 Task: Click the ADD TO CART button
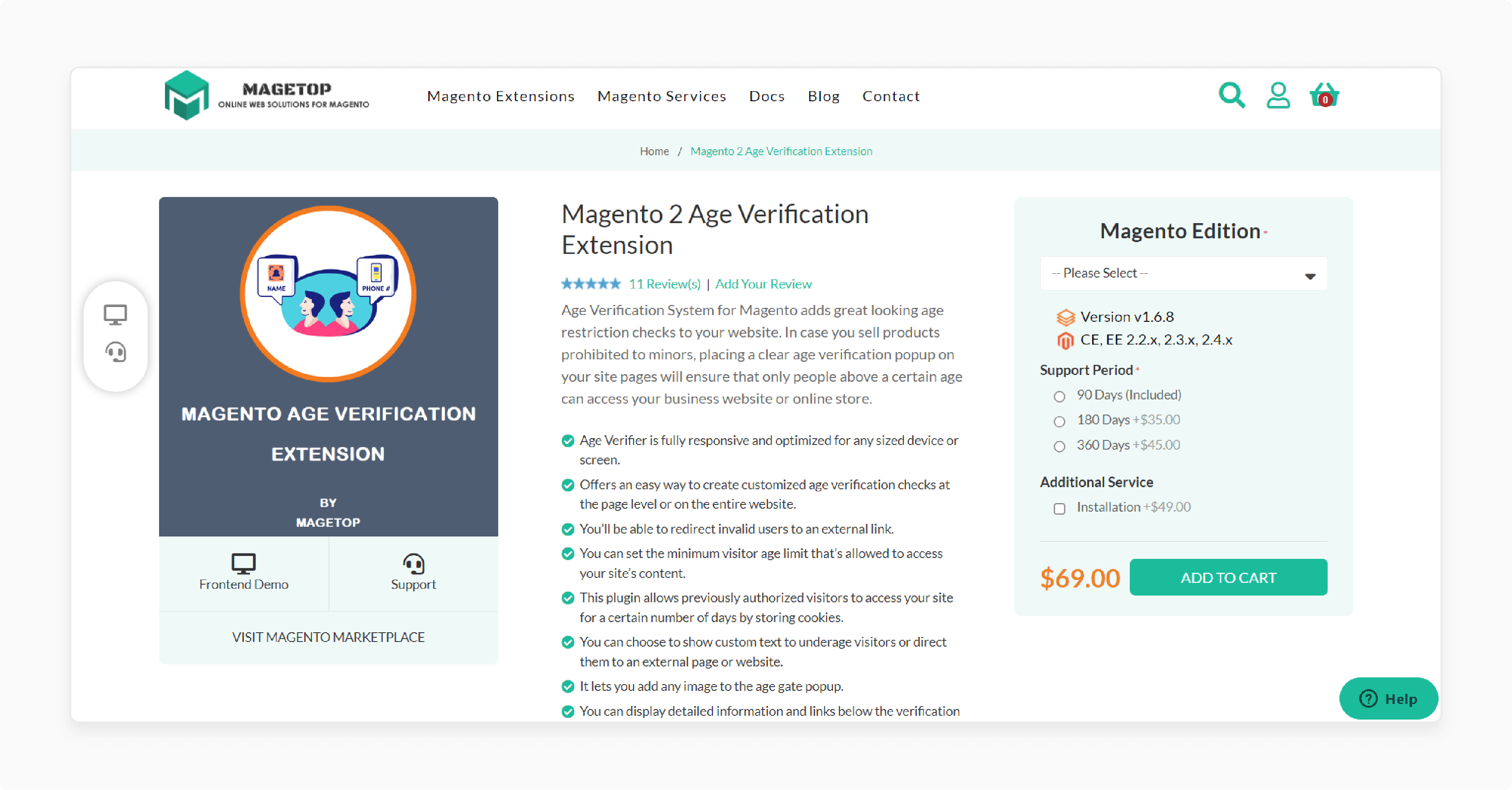[1228, 577]
